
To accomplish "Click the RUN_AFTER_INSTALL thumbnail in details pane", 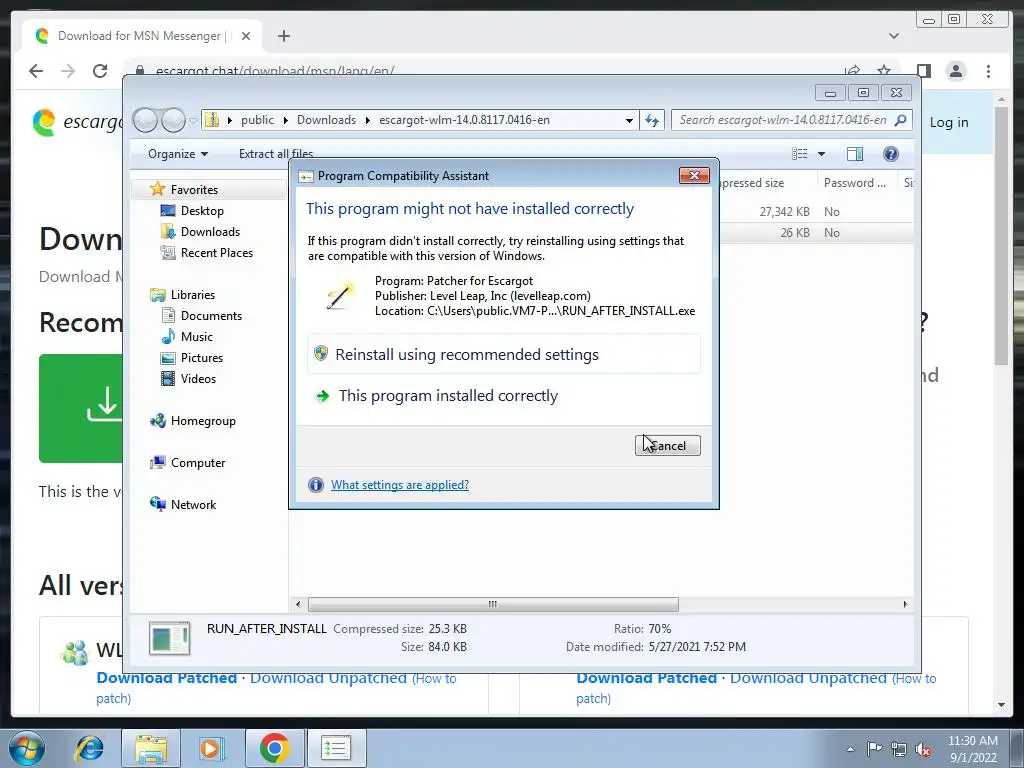I will (169, 638).
